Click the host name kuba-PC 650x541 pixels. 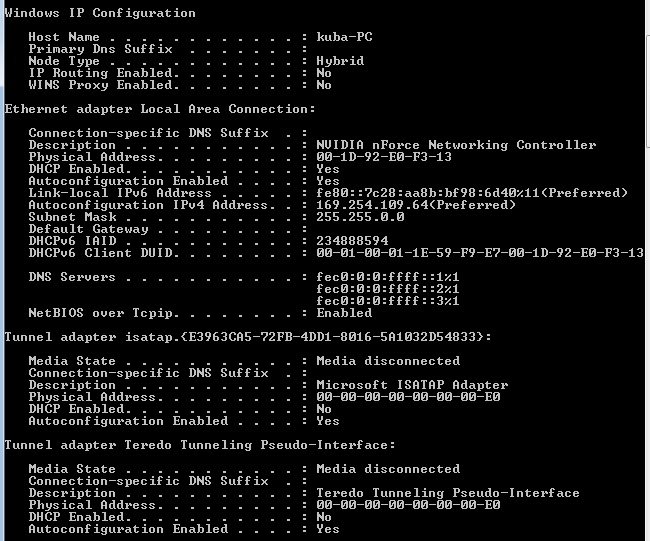(x=345, y=37)
